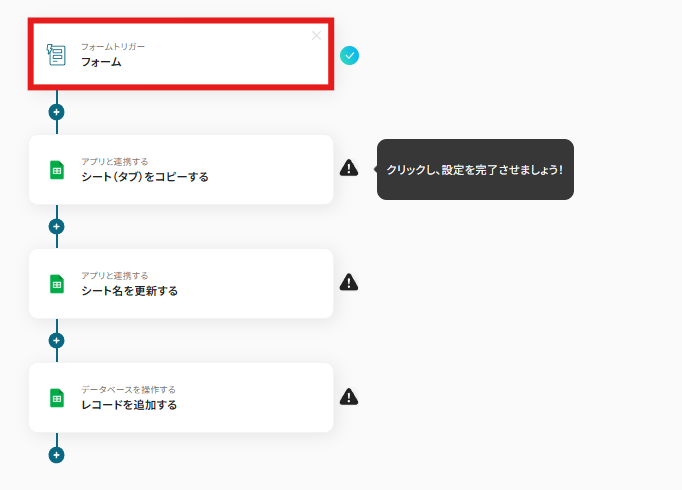Click the フォームトリガー label
This screenshot has height=490, width=682.
(113, 47)
